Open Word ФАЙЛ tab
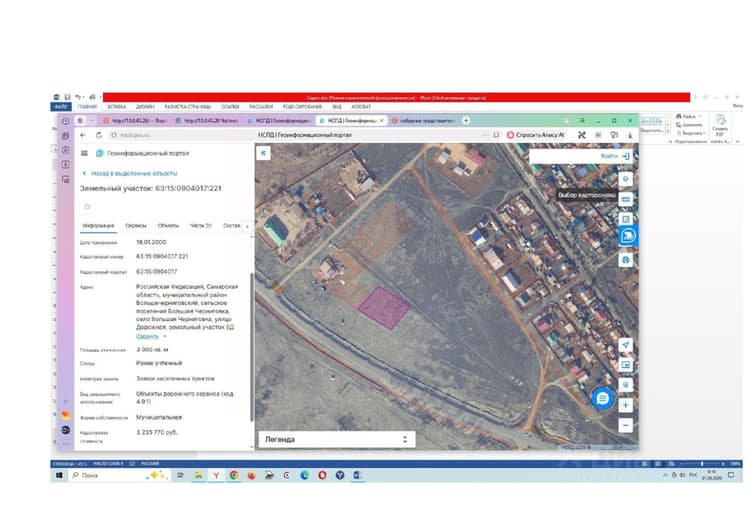Screen dimensions: 750x530 [61, 107]
